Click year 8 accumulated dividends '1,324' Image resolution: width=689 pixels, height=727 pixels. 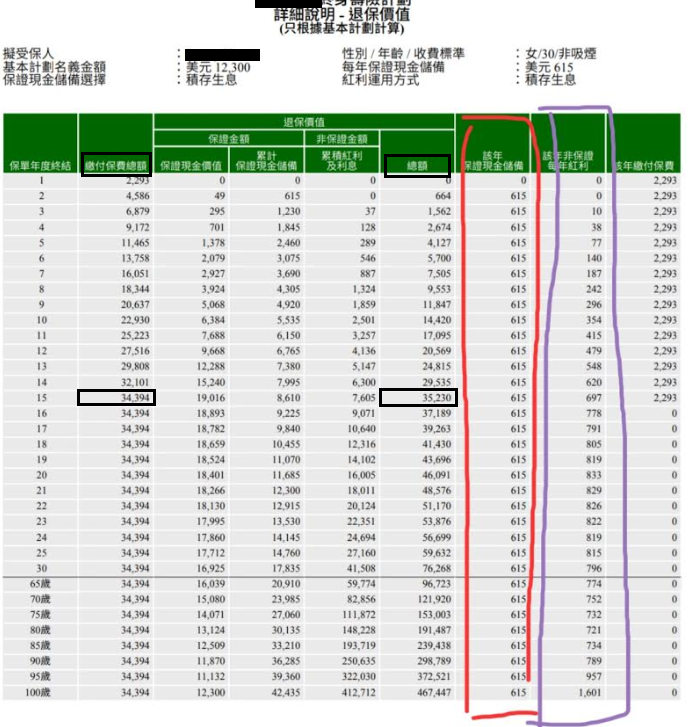[x=364, y=289]
